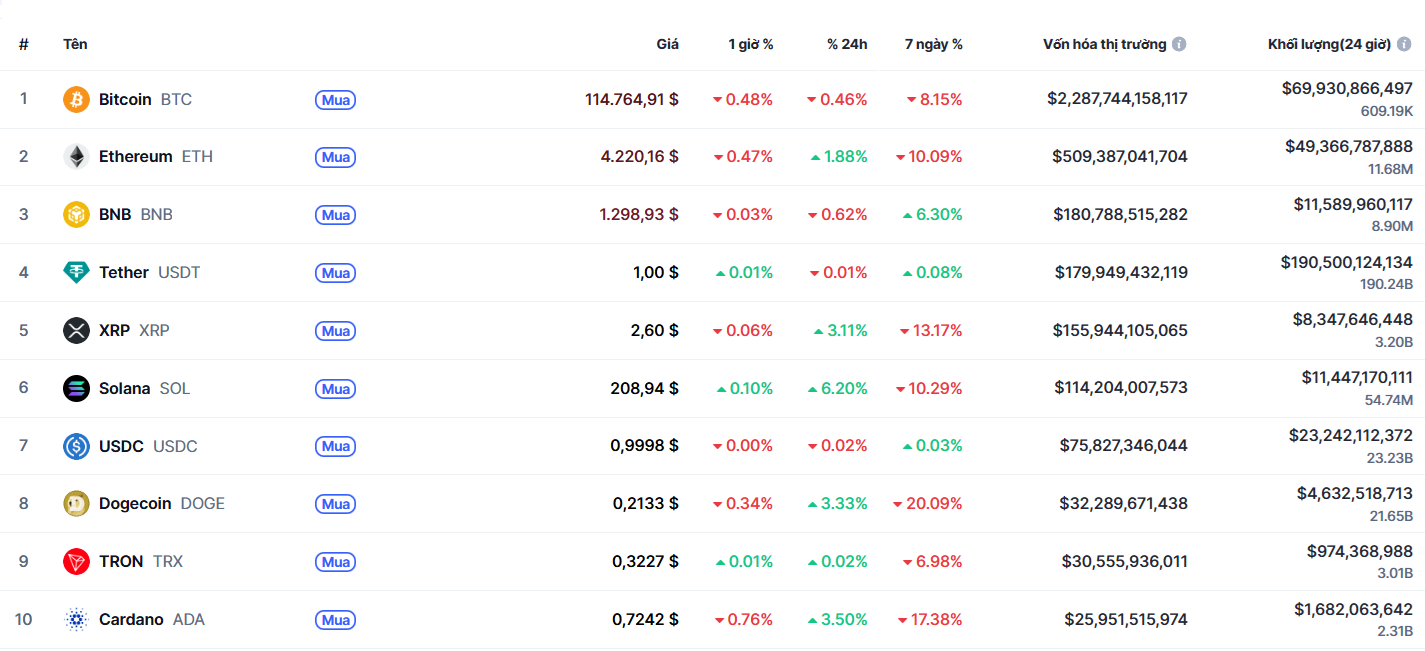Sort table by Giá column header

click(667, 44)
